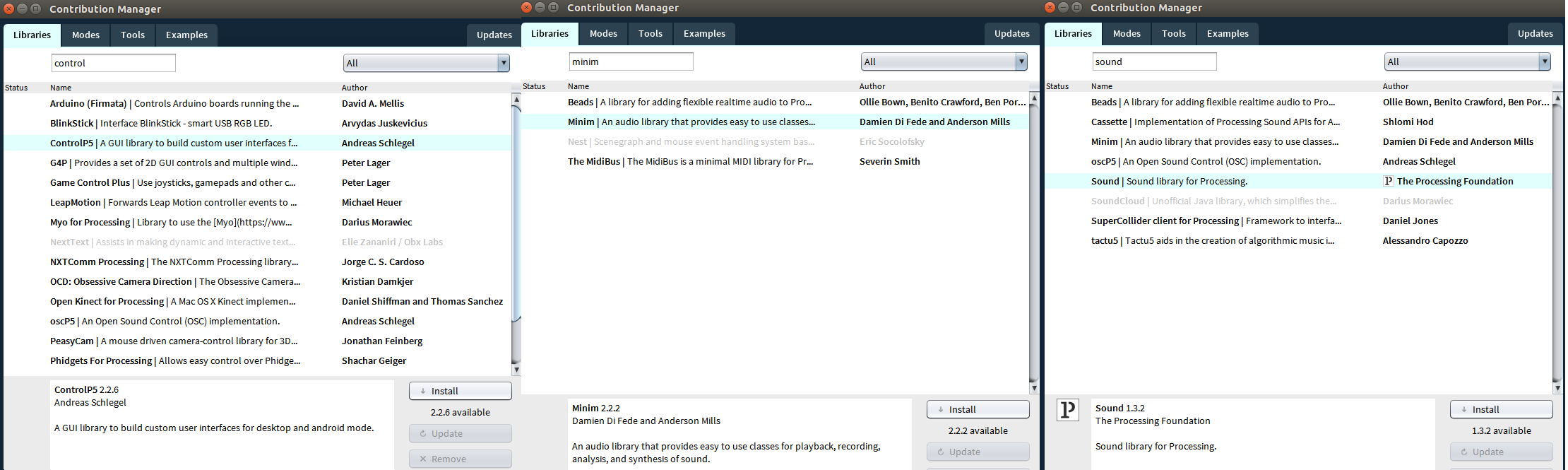Select the Phidgets For Processing row

pyautogui.click(x=257, y=360)
